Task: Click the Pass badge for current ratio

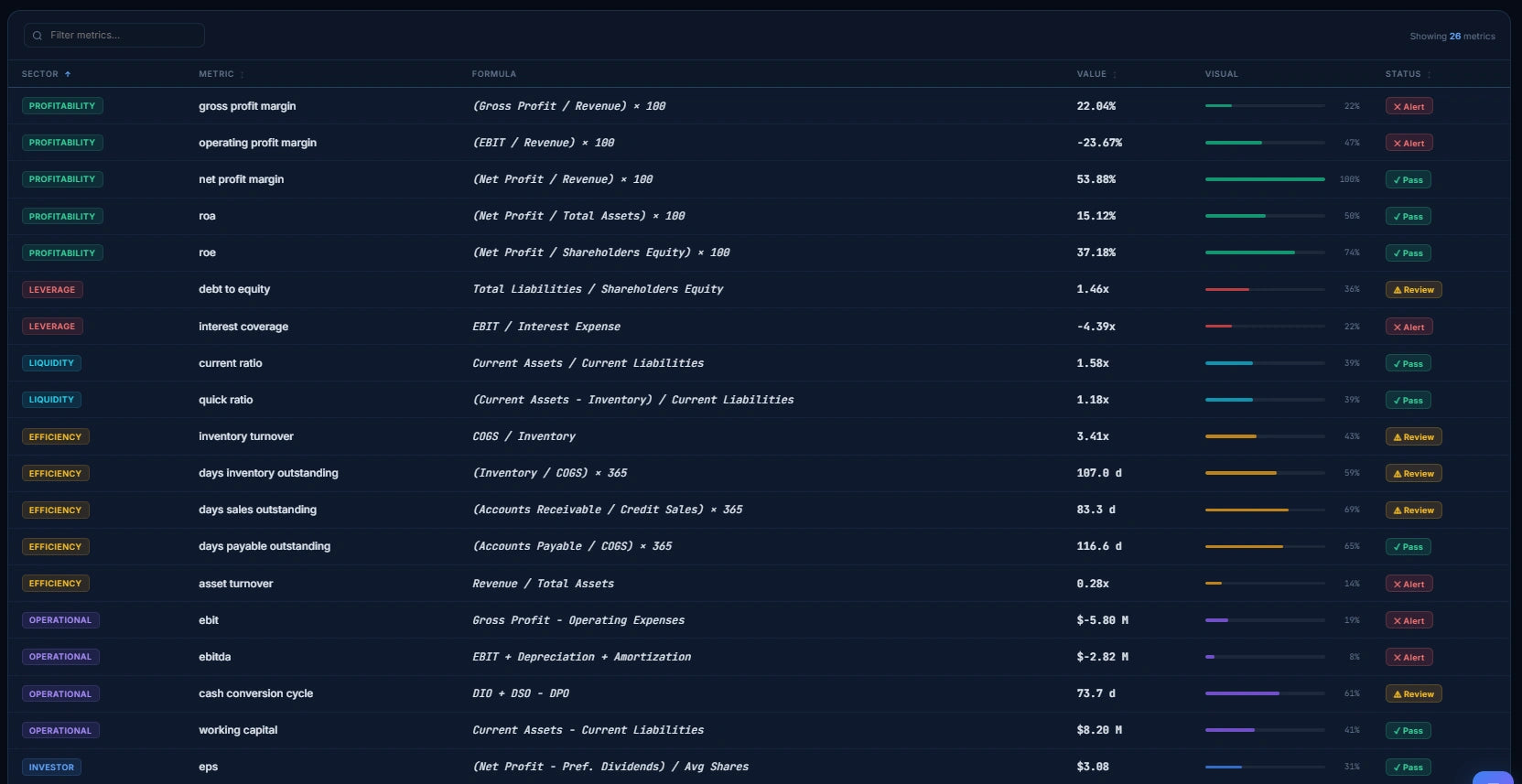Action: pyautogui.click(x=1408, y=363)
